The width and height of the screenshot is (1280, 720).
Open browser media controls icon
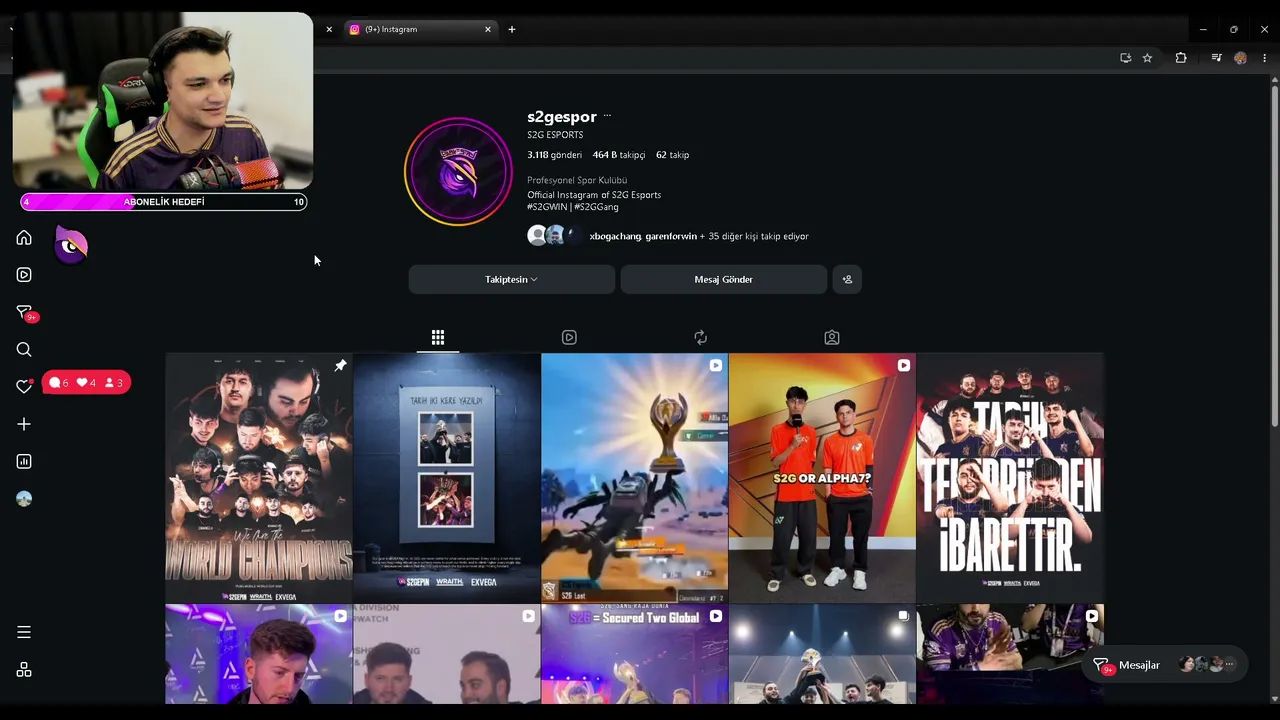tap(1216, 58)
